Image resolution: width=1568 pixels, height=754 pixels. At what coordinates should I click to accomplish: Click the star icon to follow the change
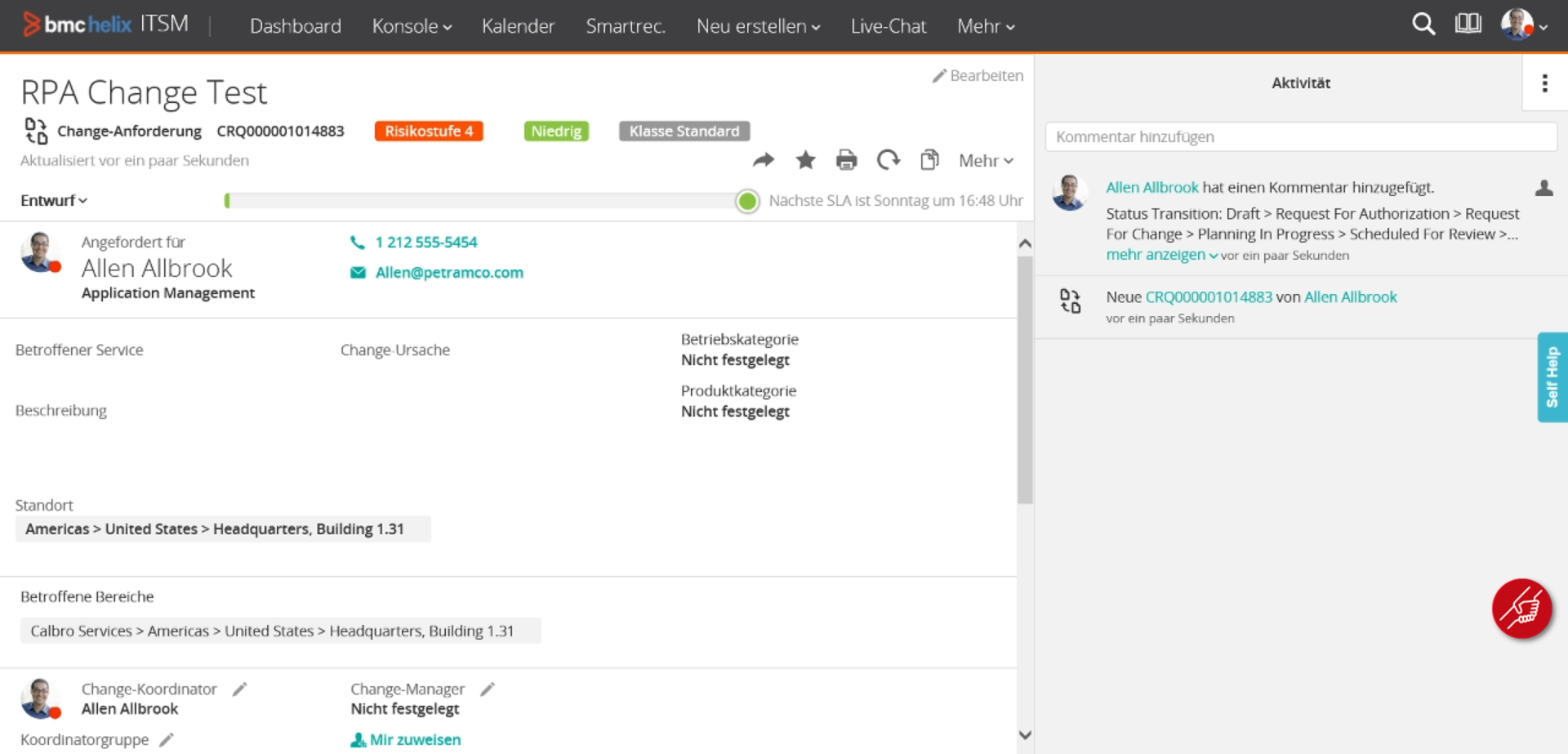click(805, 160)
